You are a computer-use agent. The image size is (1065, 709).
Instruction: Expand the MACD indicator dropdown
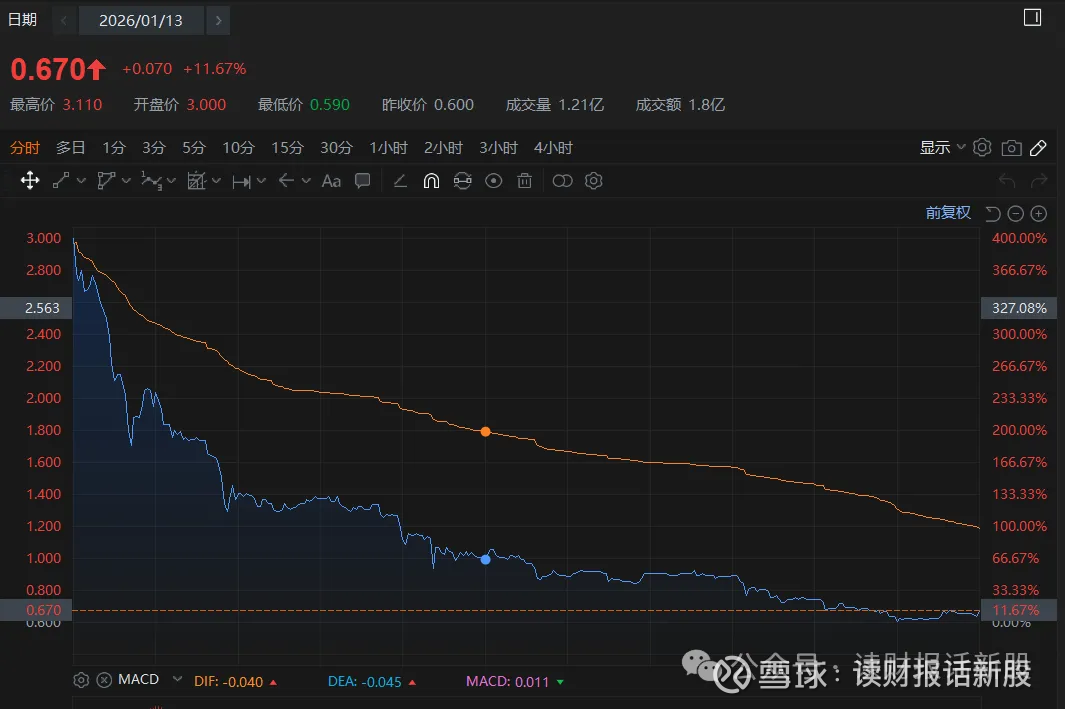tap(177, 678)
